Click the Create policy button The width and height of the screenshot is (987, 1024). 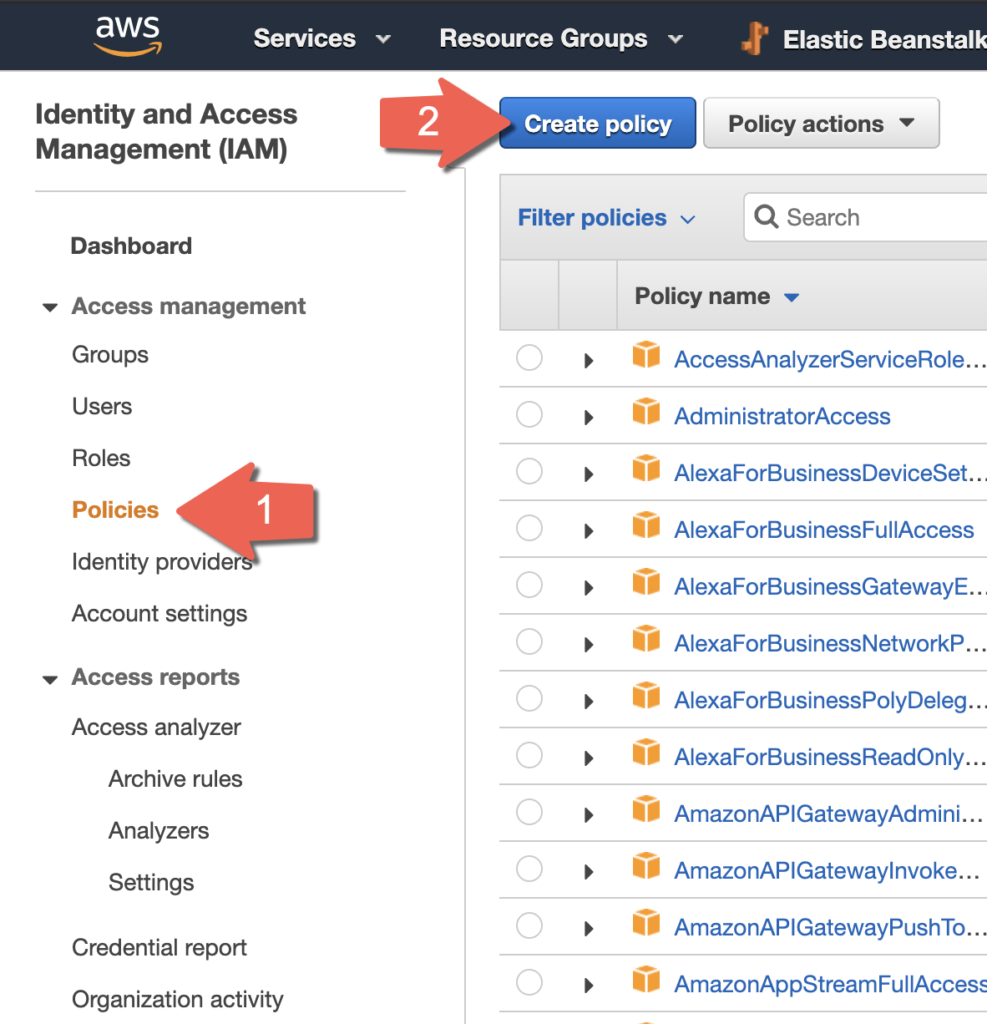click(x=597, y=124)
